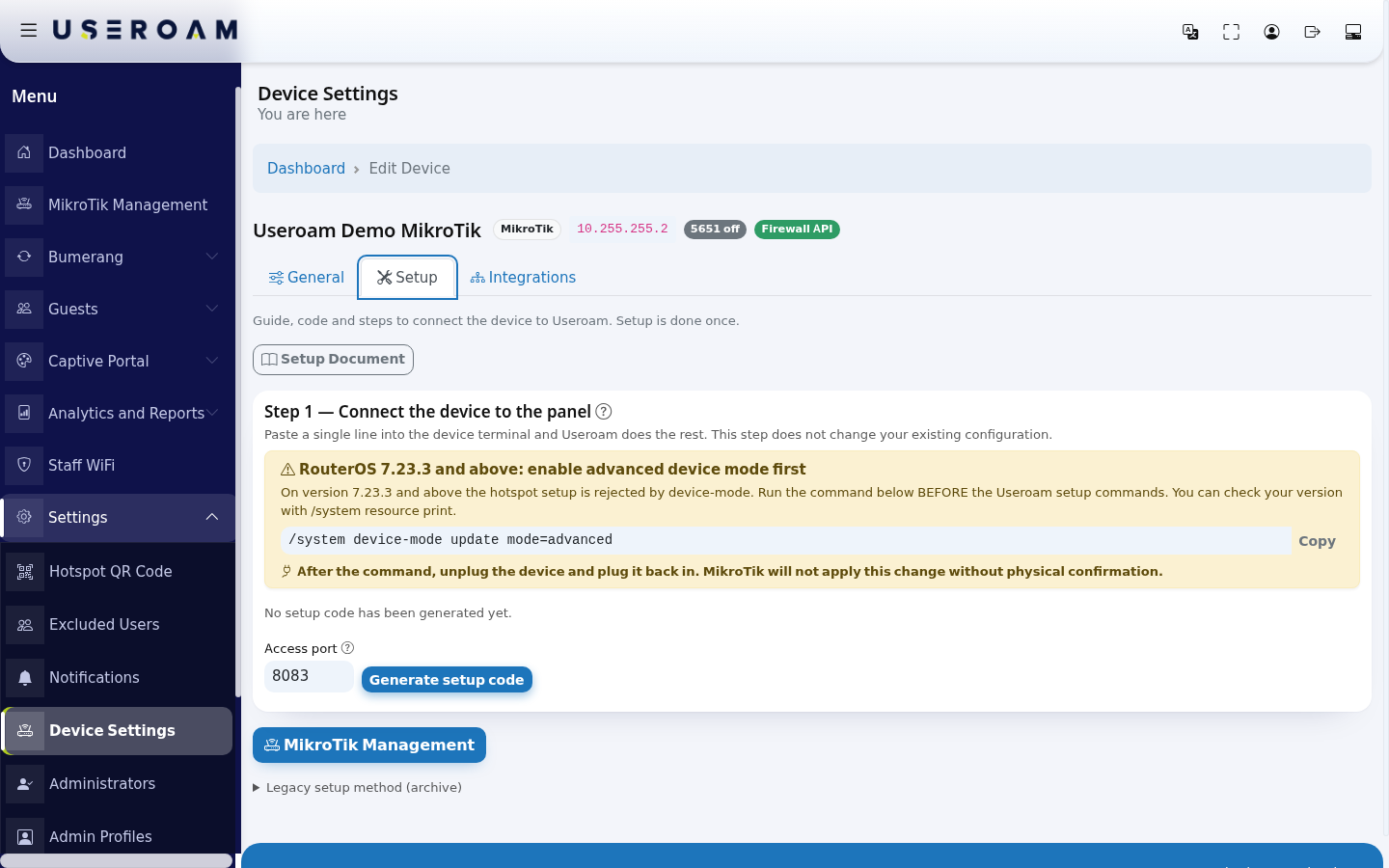1389x868 pixels.
Task: Click the Device Settings router icon
Action: 25,731
